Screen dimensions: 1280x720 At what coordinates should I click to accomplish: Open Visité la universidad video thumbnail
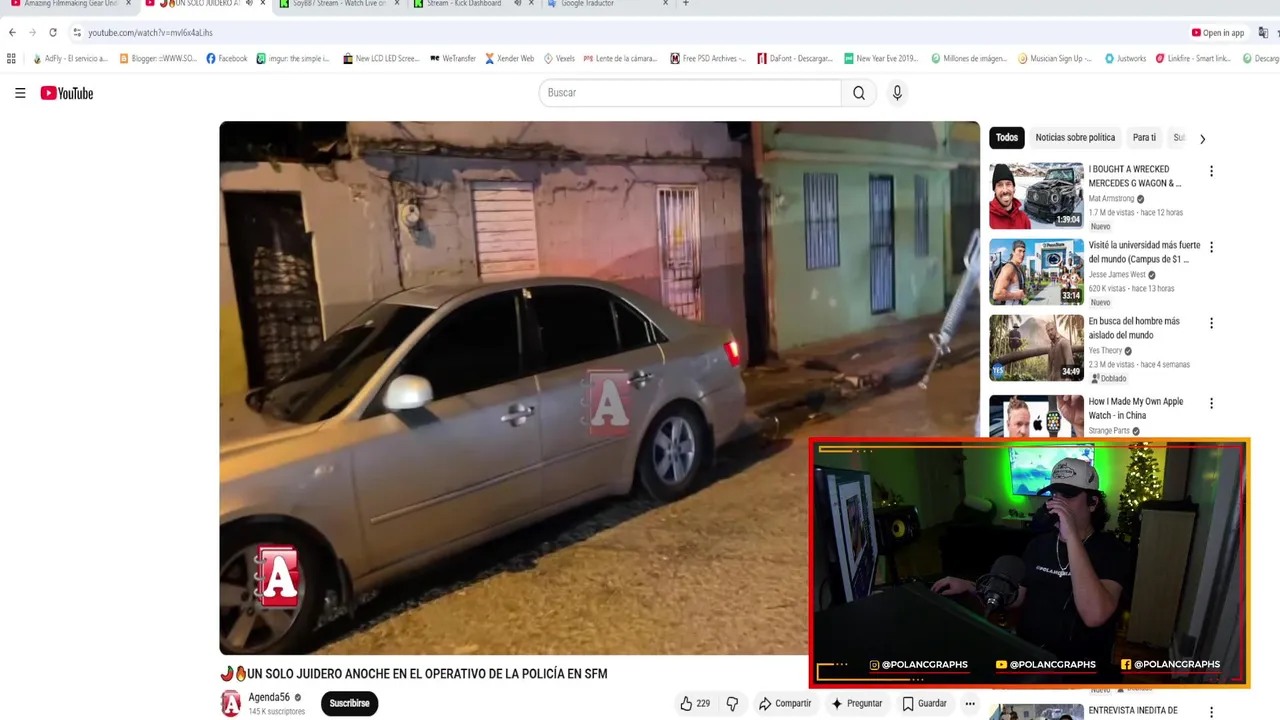pos(1036,272)
